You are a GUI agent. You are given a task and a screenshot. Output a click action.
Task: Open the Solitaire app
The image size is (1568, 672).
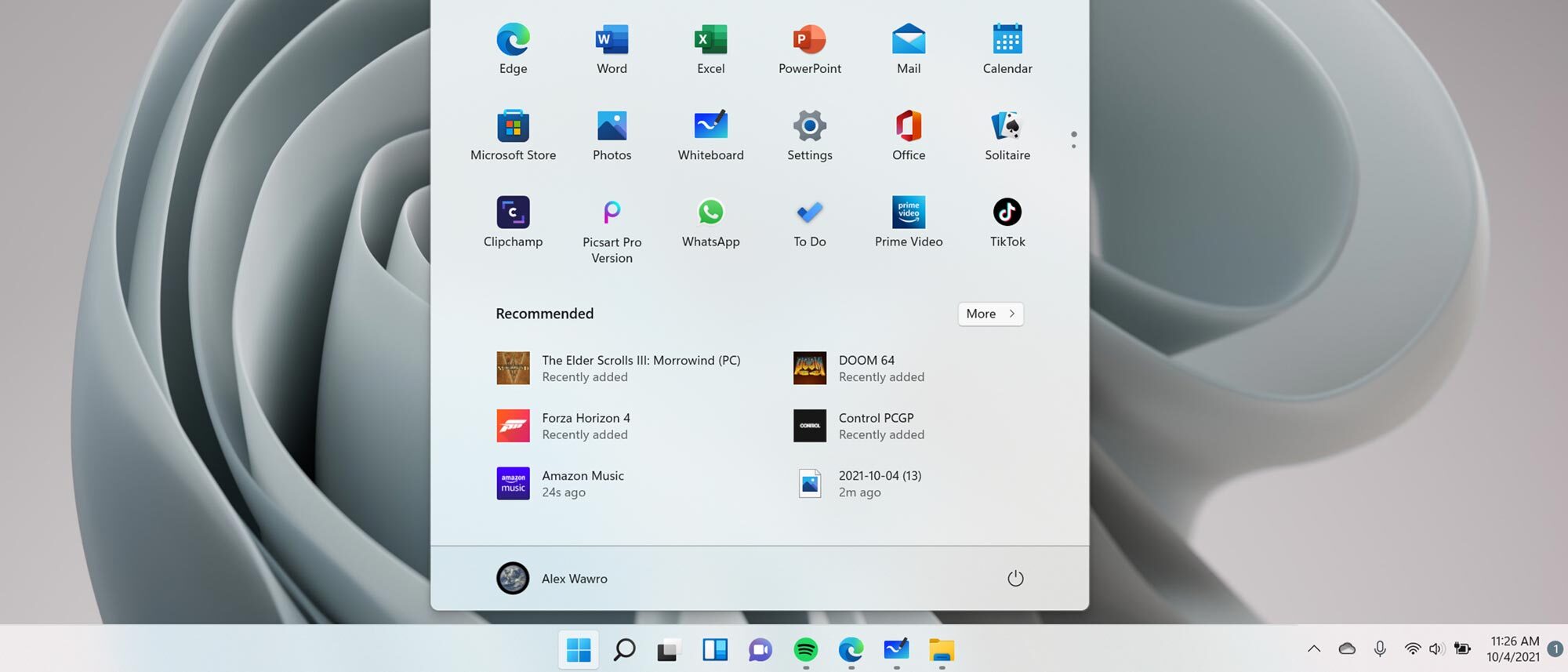1007,136
